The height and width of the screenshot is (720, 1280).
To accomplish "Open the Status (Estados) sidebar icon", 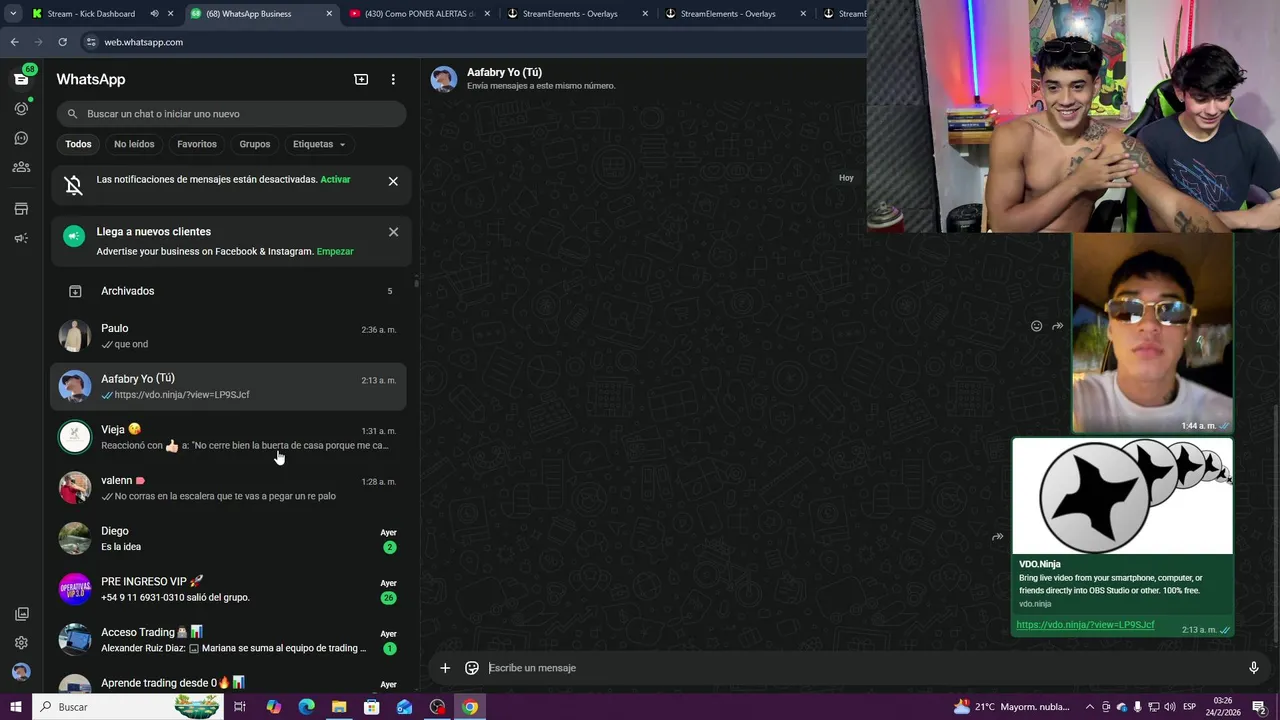I will coord(21,108).
